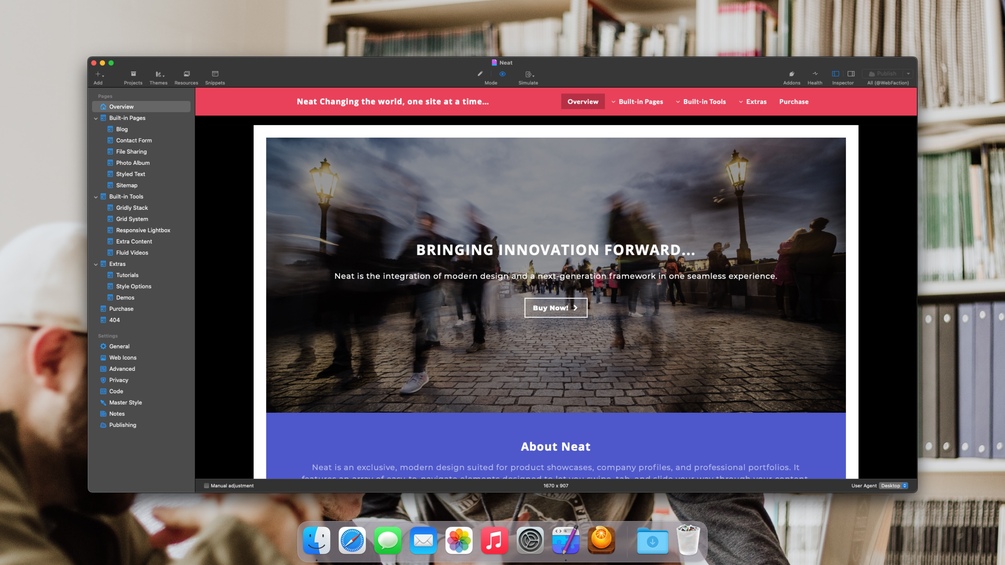Select the Tutorials page
This screenshot has width=1005, height=565.
coord(127,275)
